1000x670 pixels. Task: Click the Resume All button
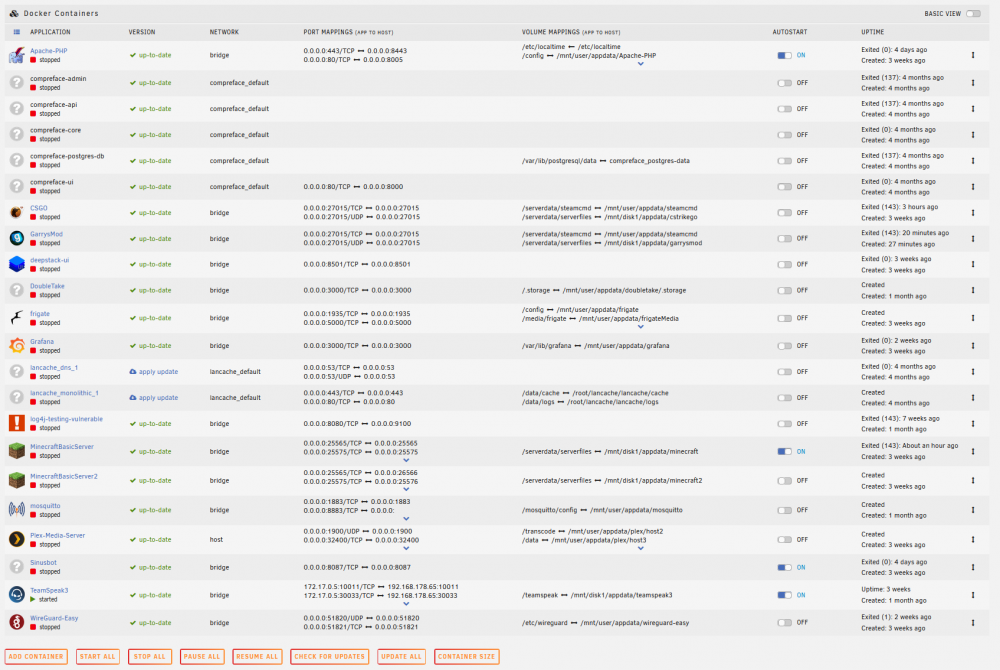(257, 657)
